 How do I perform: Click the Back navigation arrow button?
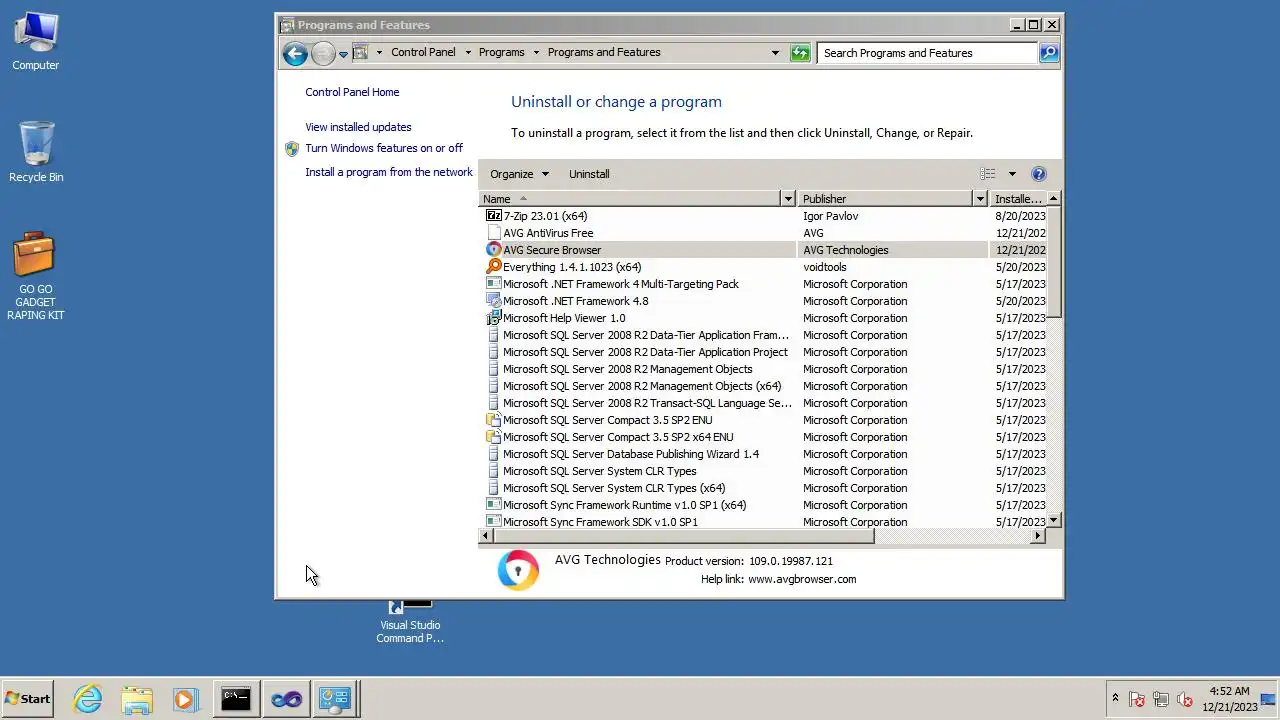[294, 53]
